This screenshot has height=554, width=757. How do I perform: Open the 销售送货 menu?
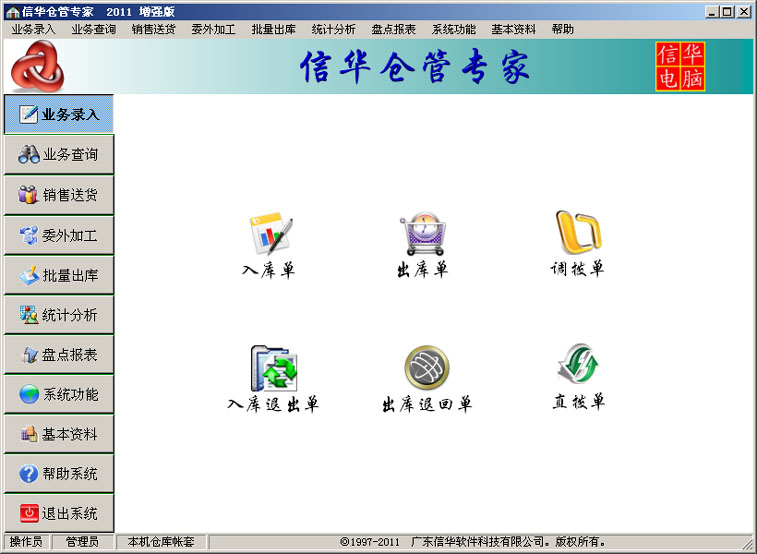(x=154, y=29)
